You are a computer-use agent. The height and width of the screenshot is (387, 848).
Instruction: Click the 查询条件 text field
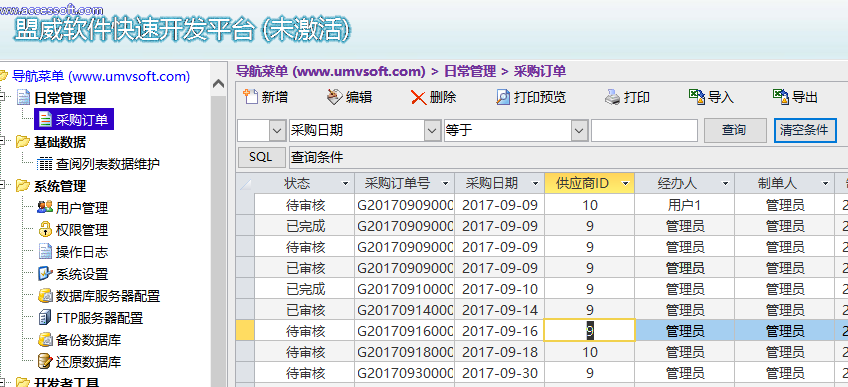tap(568, 158)
